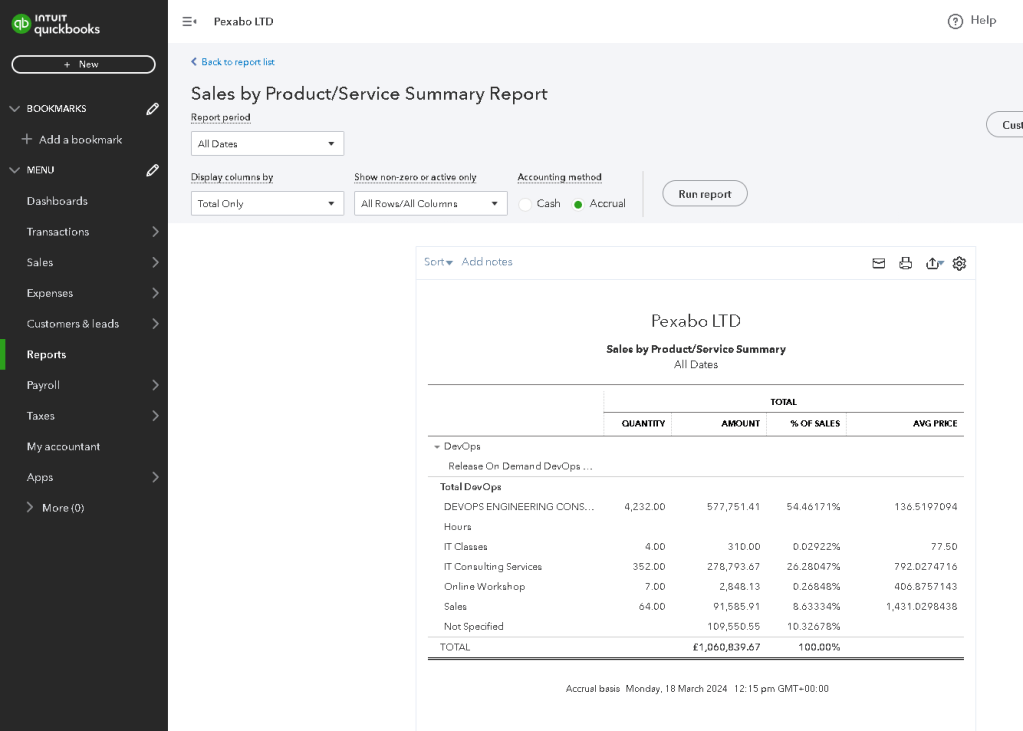Edit menu with pencil icon
Viewport: 1023px width, 731px height.
click(152, 170)
